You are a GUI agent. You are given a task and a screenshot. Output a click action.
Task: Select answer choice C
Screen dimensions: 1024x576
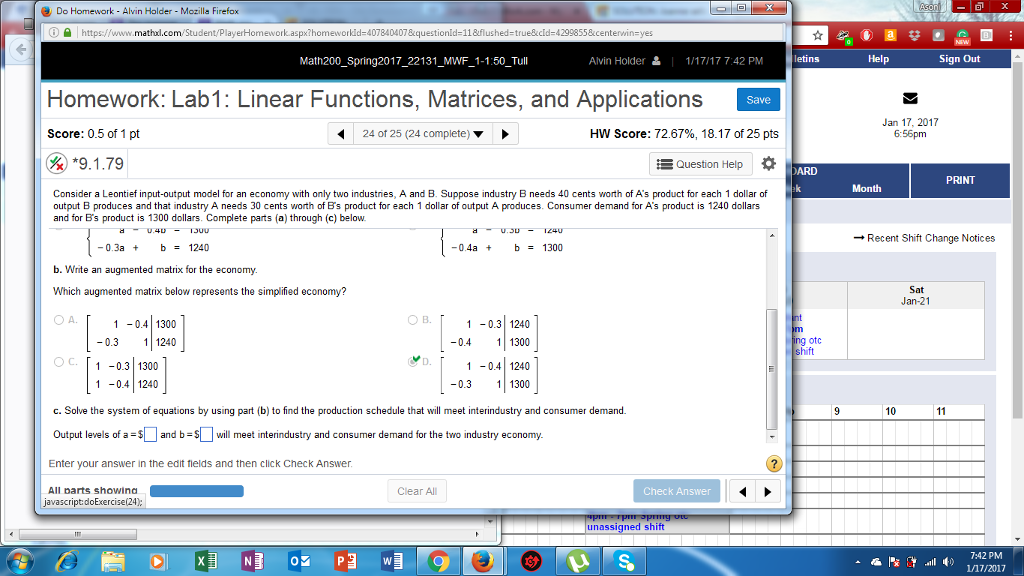(x=58, y=361)
